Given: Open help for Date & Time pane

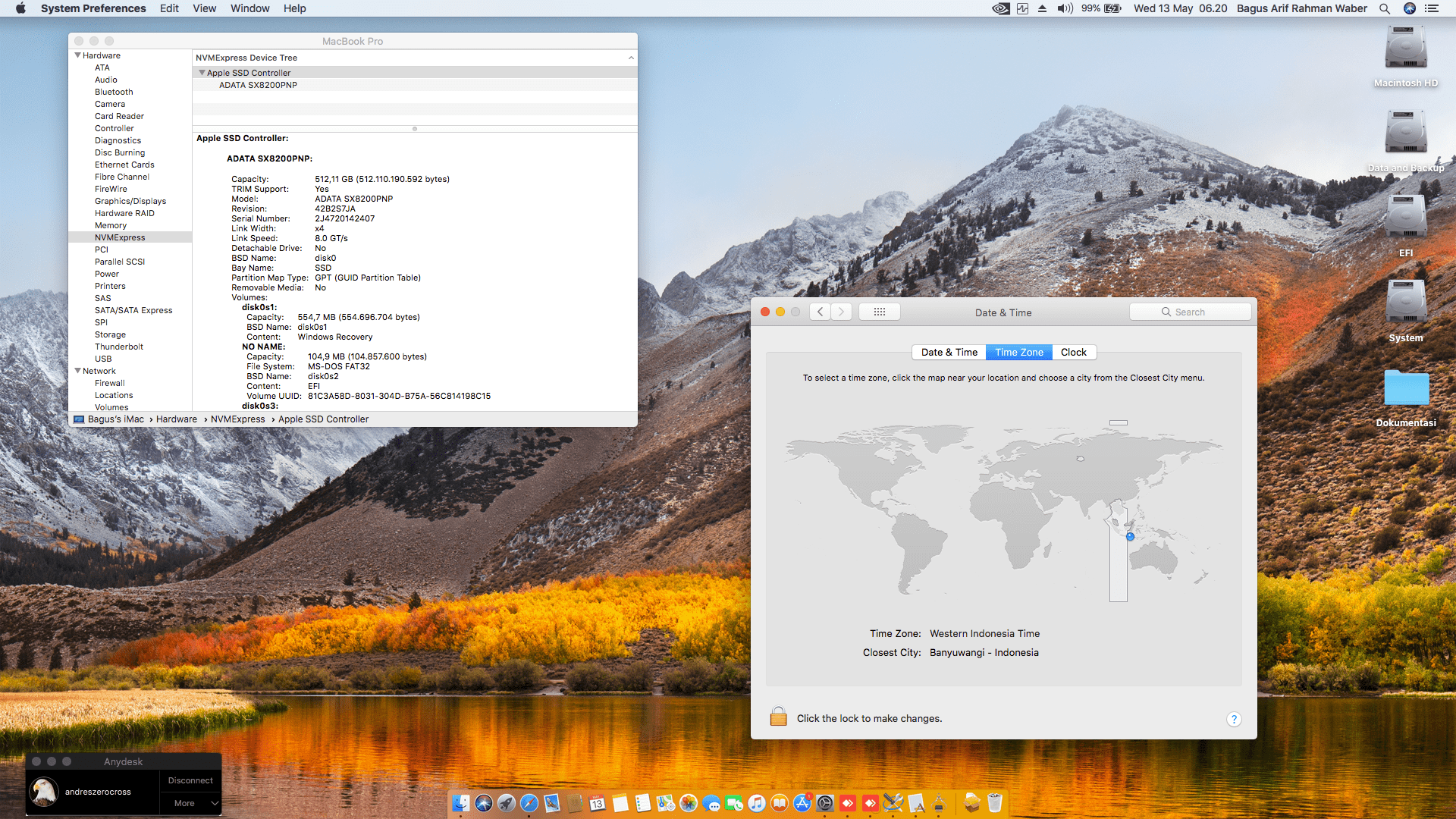Looking at the screenshot, I should point(1234,719).
